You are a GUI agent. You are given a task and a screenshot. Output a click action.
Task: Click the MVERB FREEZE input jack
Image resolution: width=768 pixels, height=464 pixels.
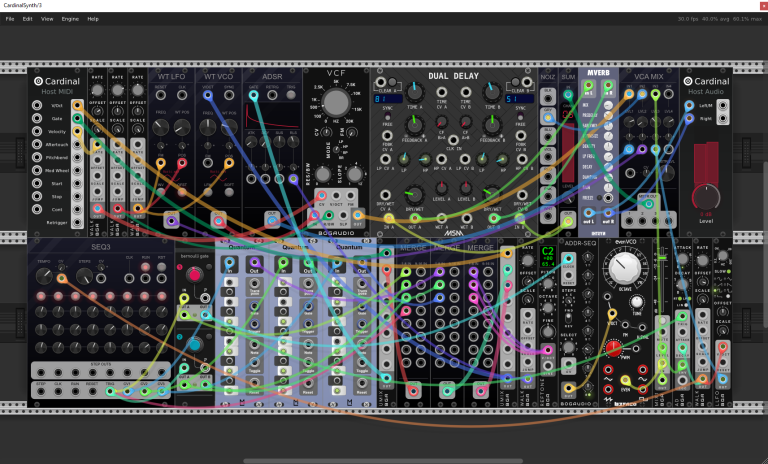pyautogui.click(x=608, y=198)
